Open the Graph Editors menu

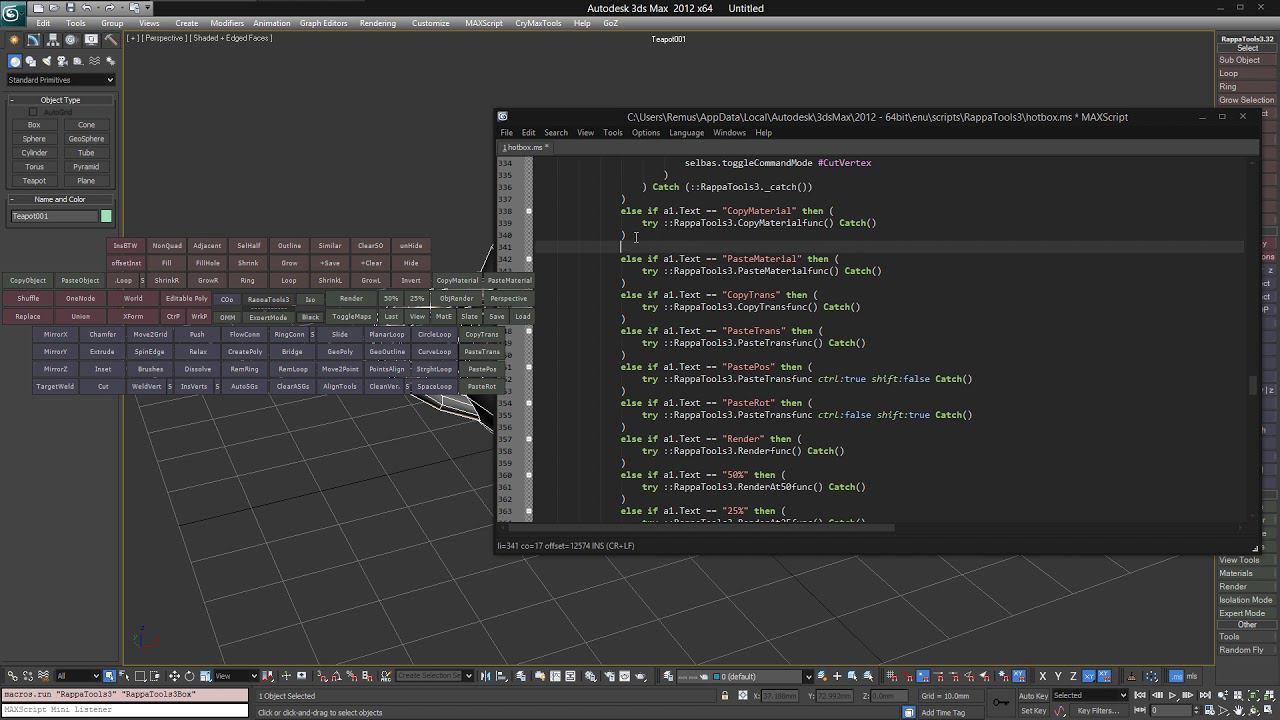tap(324, 23)
